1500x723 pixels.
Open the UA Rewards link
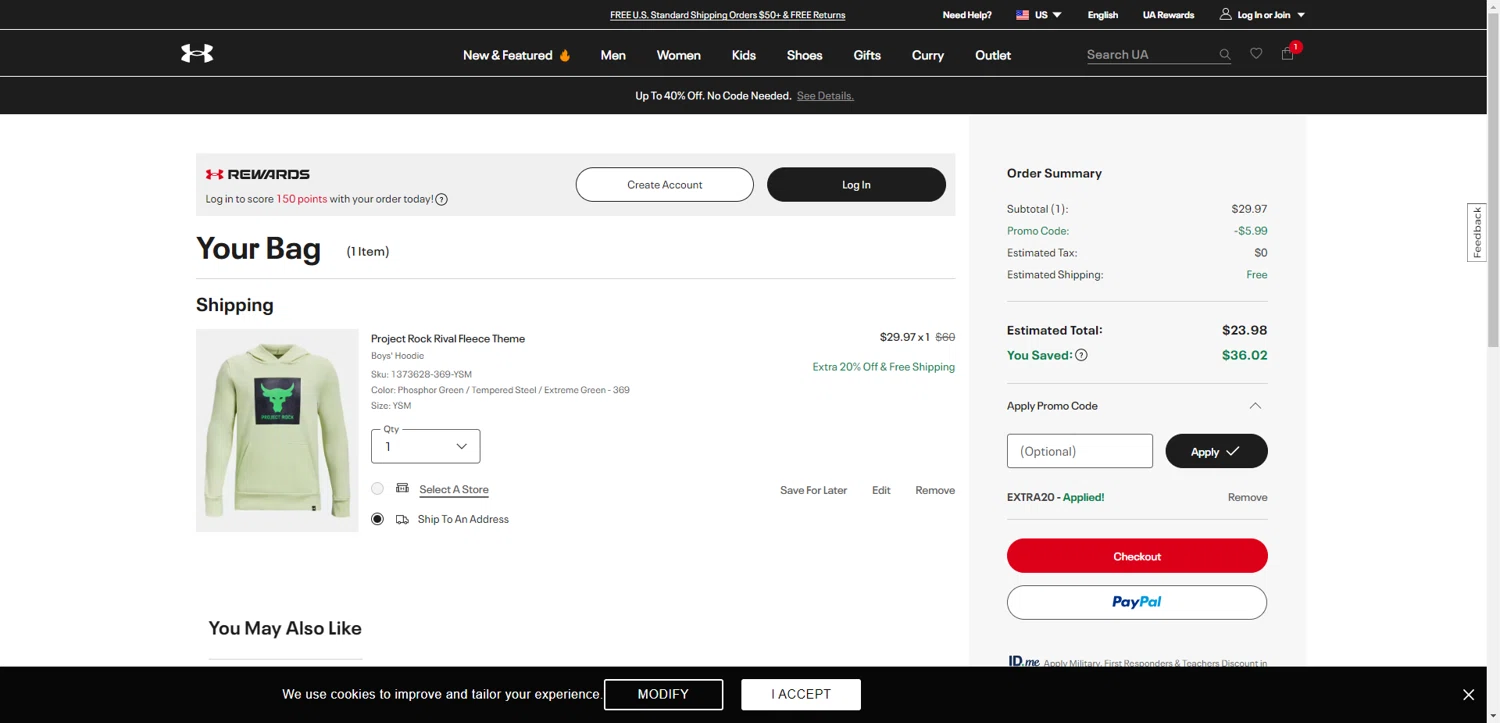coord(1168,15)
